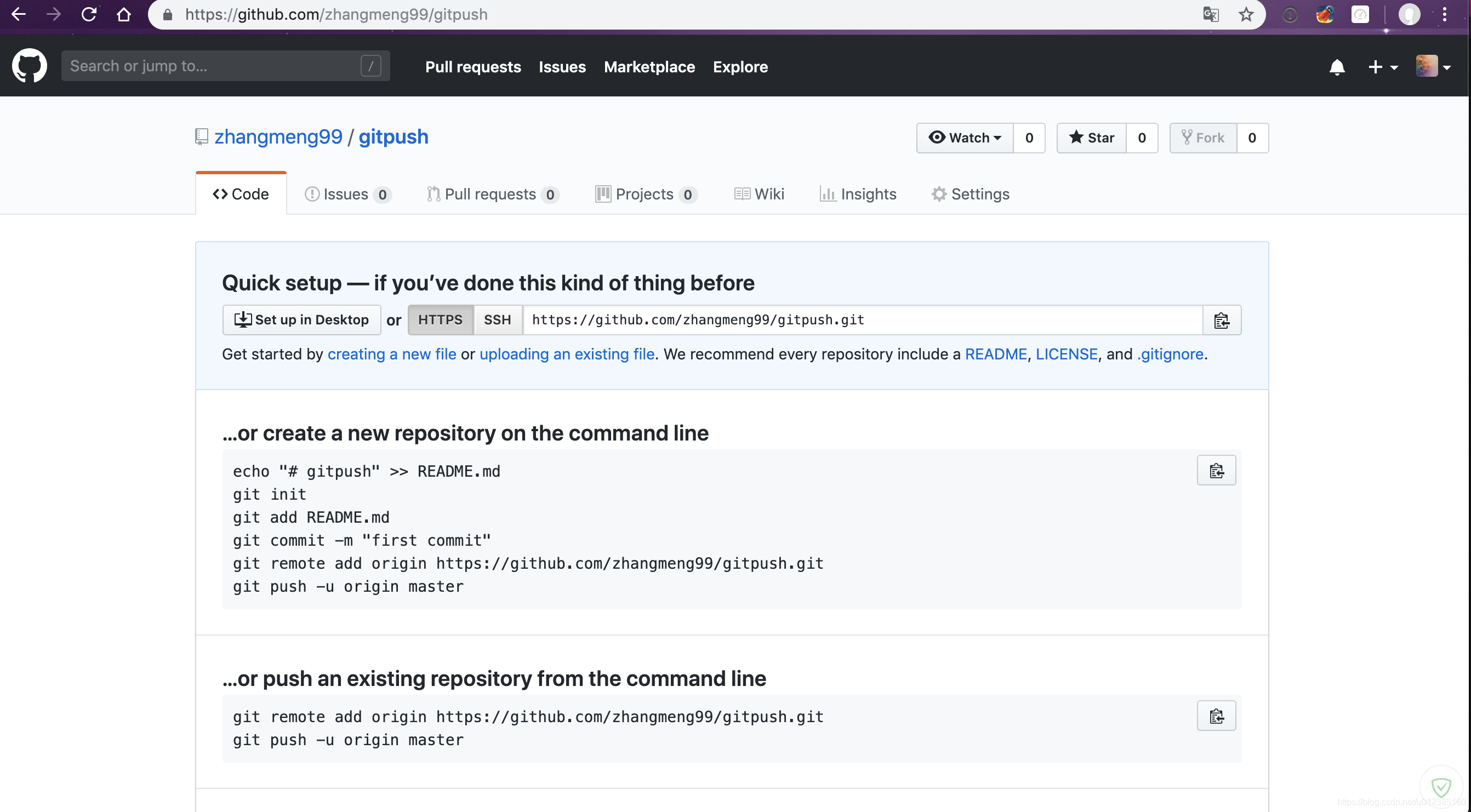Image resolution: width=1471 pixels, height=812 pixels.
Task: Open the browser home page icon
Action: coord(123,14)
